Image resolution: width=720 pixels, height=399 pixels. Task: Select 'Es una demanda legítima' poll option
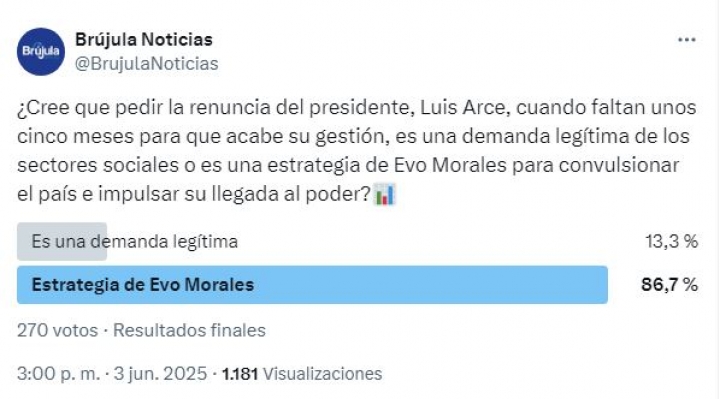(x=135, y=242)
